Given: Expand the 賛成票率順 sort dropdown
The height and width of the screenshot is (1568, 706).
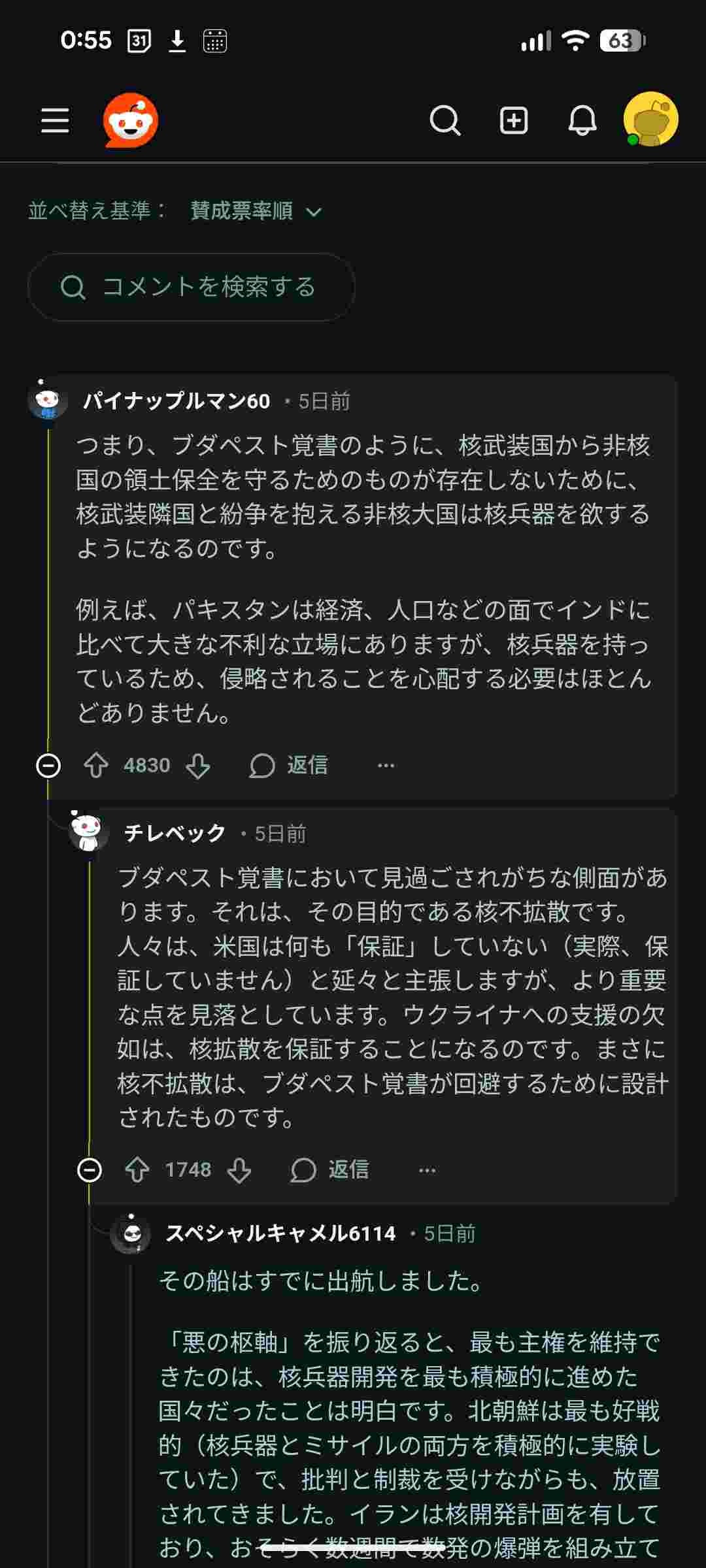Looking at the screenshot, I should (256, 211).
